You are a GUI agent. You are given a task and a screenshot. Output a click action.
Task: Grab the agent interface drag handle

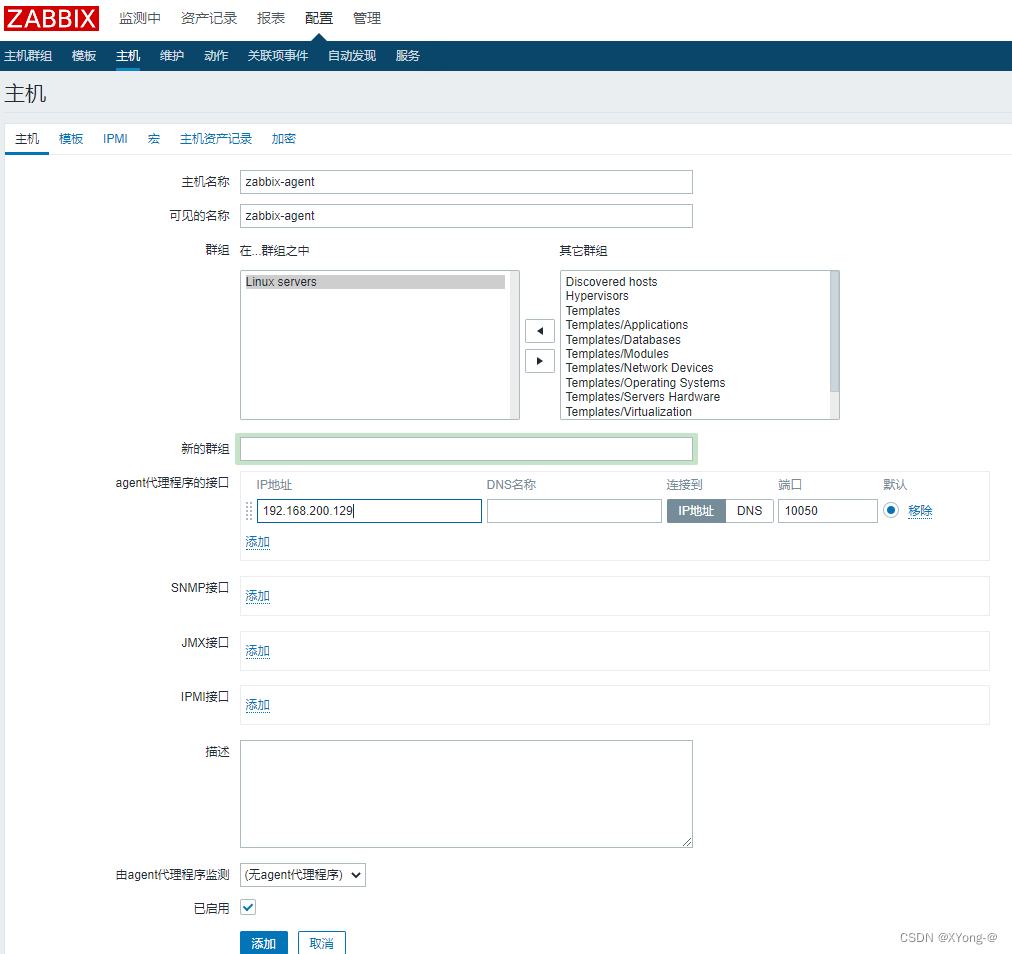click(249, 511)
